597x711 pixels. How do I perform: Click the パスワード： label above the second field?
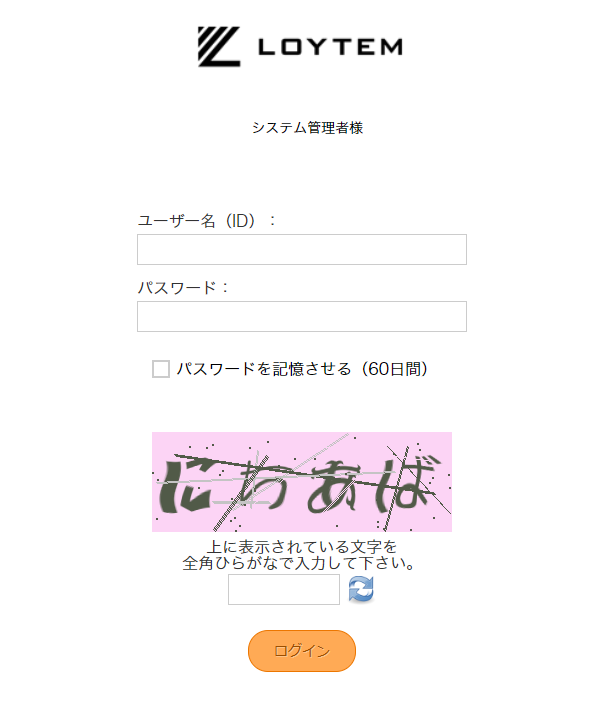[184, 287]
